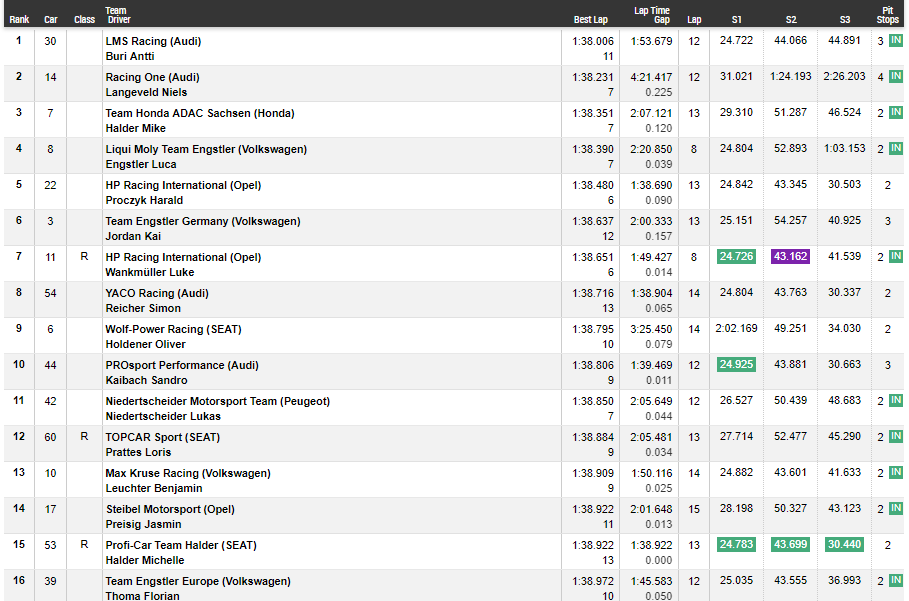909x601 pixels.
Task: Select team name LMS Racing (Audi)
Action: (x=153, y=41)
